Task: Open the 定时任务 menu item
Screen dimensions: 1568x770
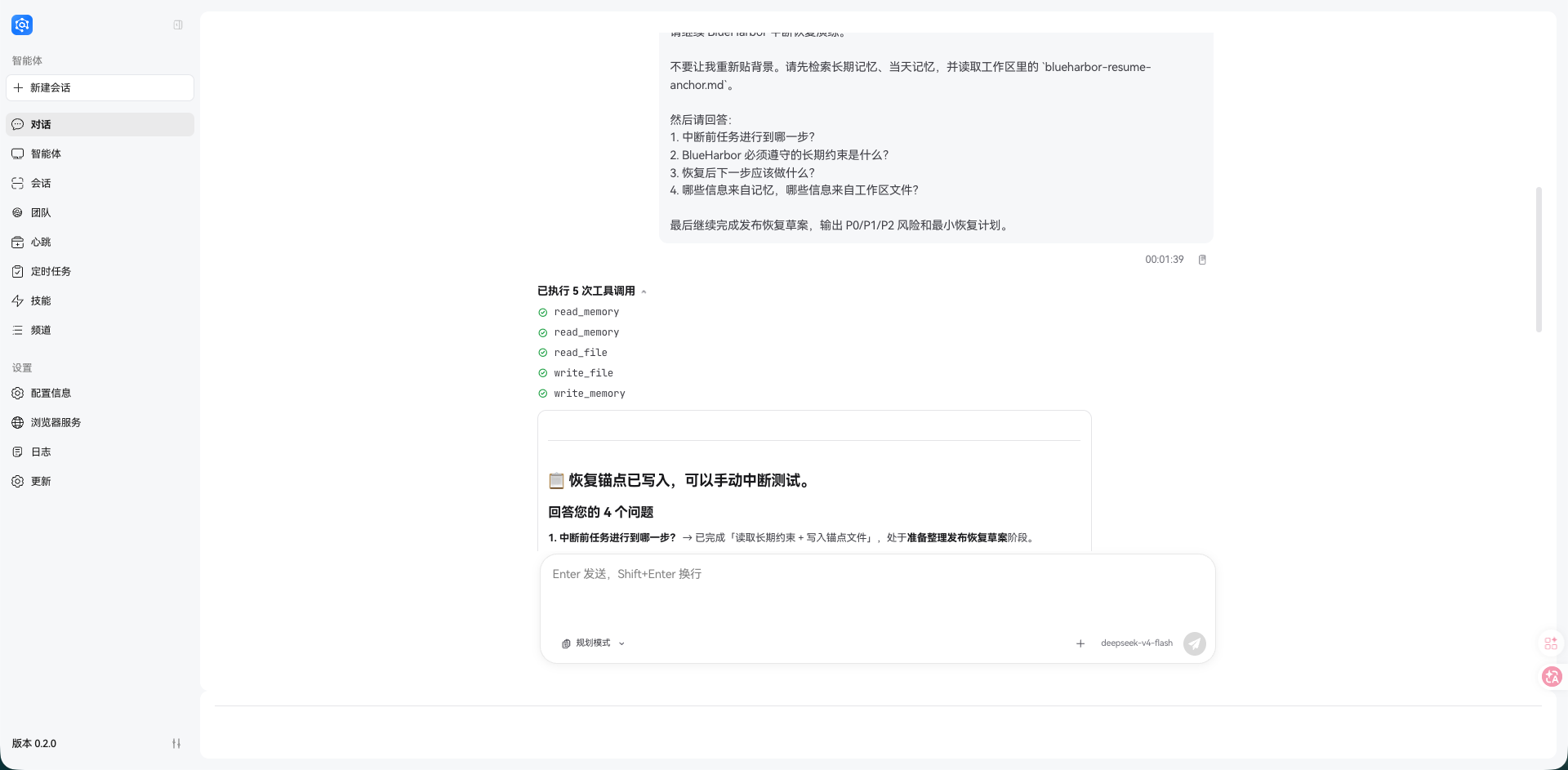Action: [x=100, y=271]
